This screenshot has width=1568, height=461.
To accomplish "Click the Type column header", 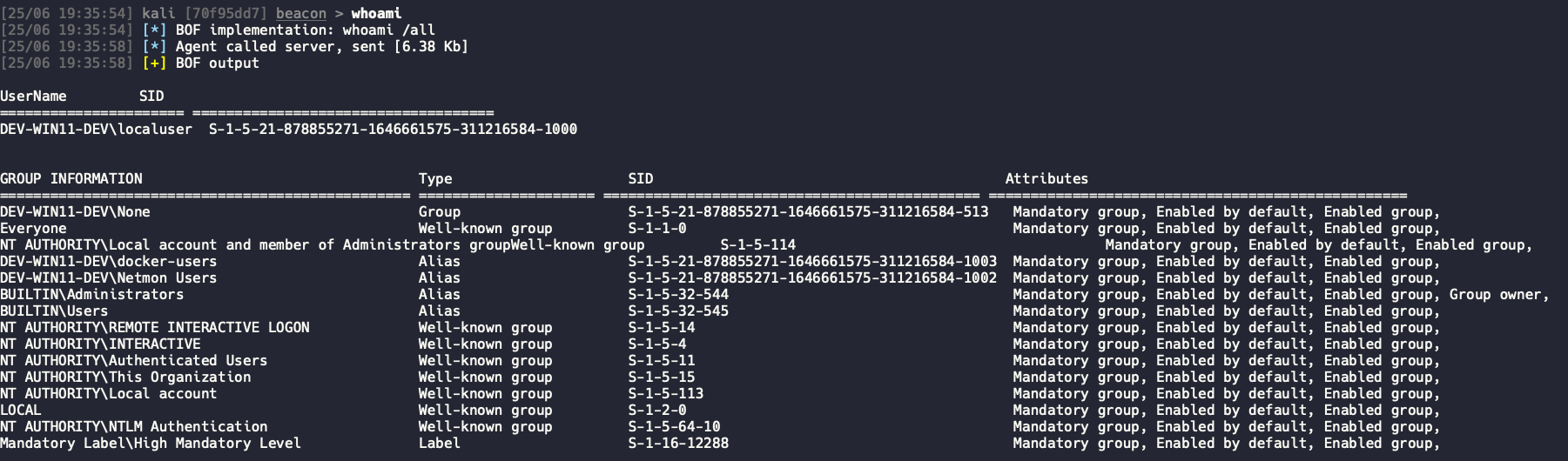I will (x=435, y=178).
